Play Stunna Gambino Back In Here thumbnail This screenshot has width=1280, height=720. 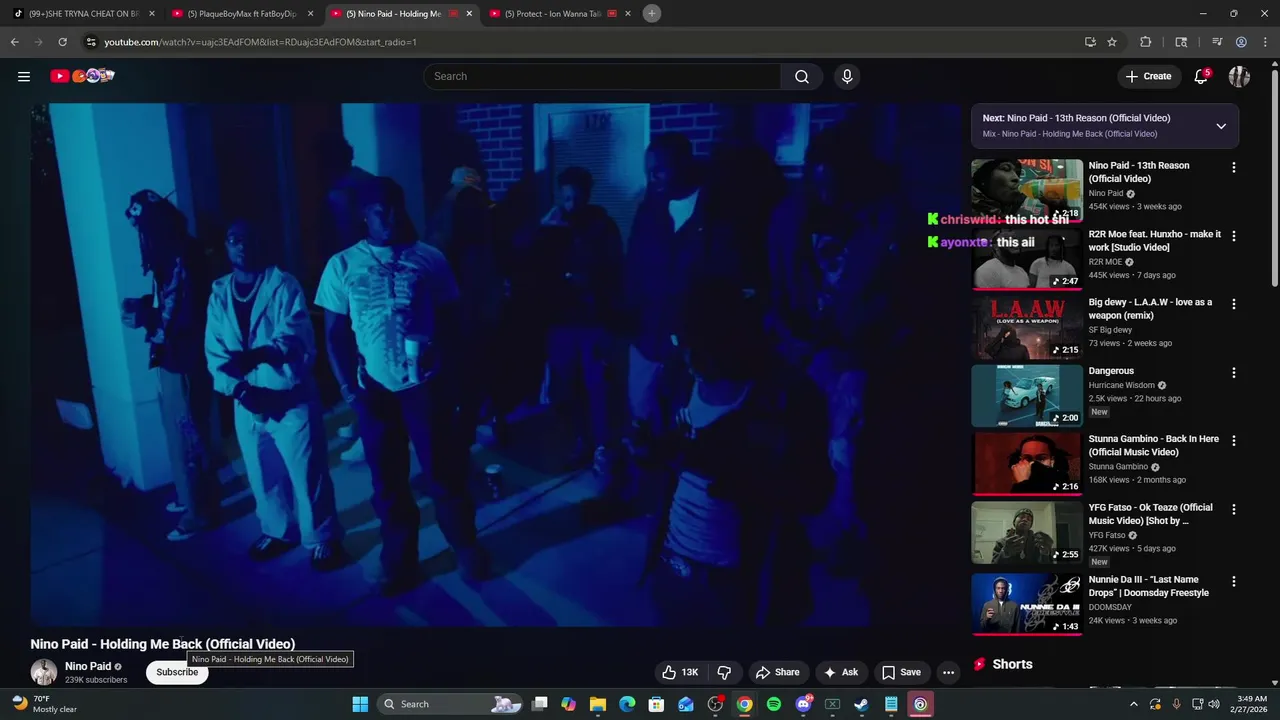[1027, 463]
